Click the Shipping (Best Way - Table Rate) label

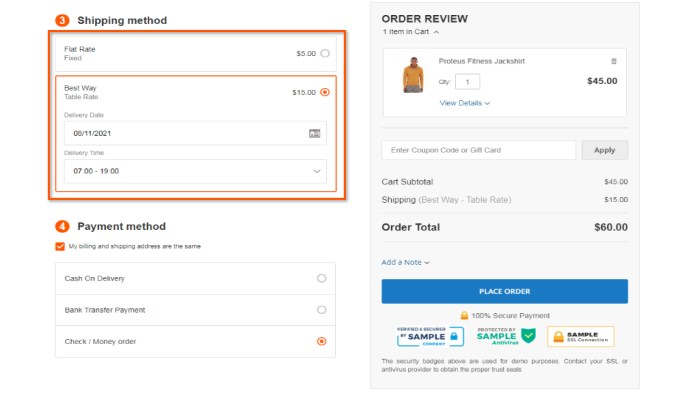click(x=446, y=200)
